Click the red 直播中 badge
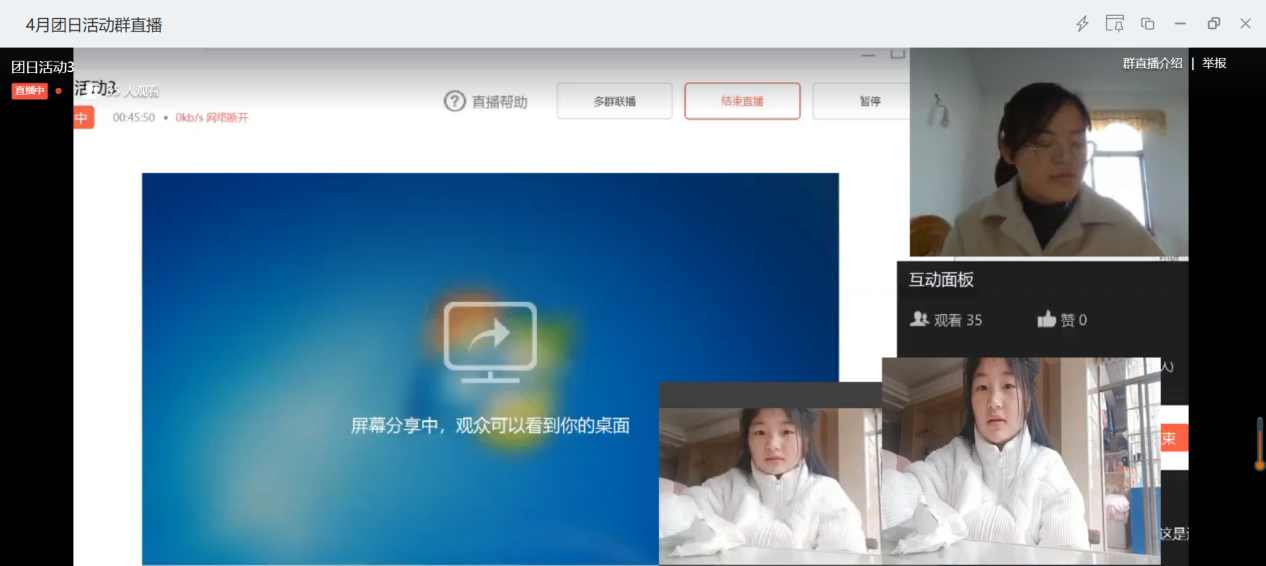 click(30, 91)
